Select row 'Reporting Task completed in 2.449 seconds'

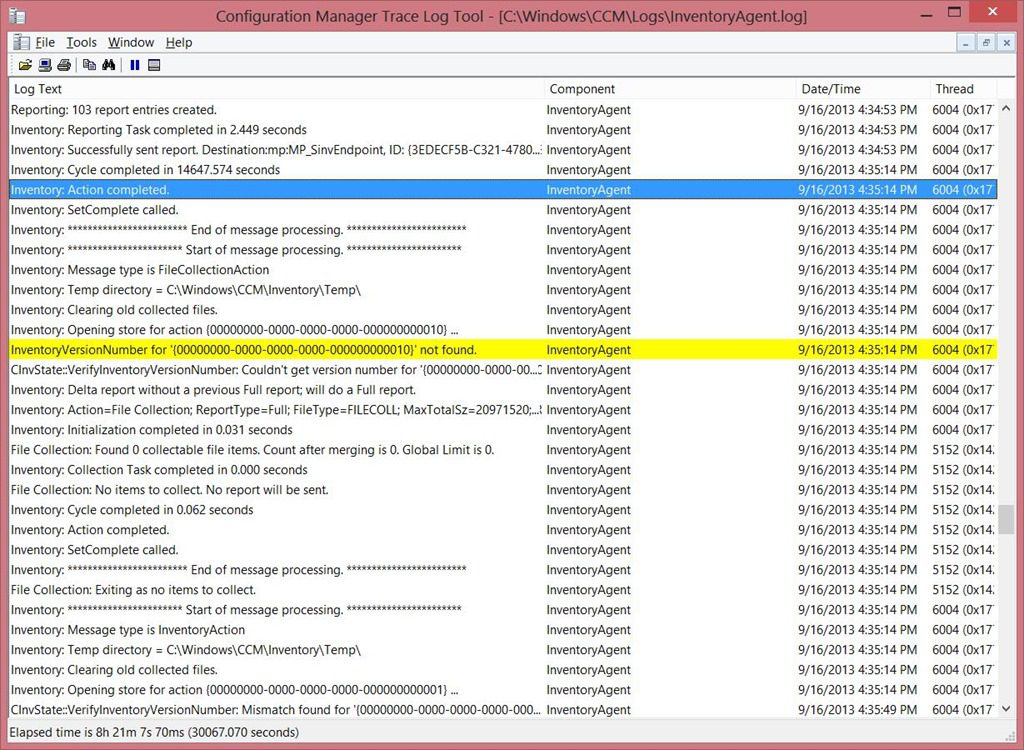(503, 130)
